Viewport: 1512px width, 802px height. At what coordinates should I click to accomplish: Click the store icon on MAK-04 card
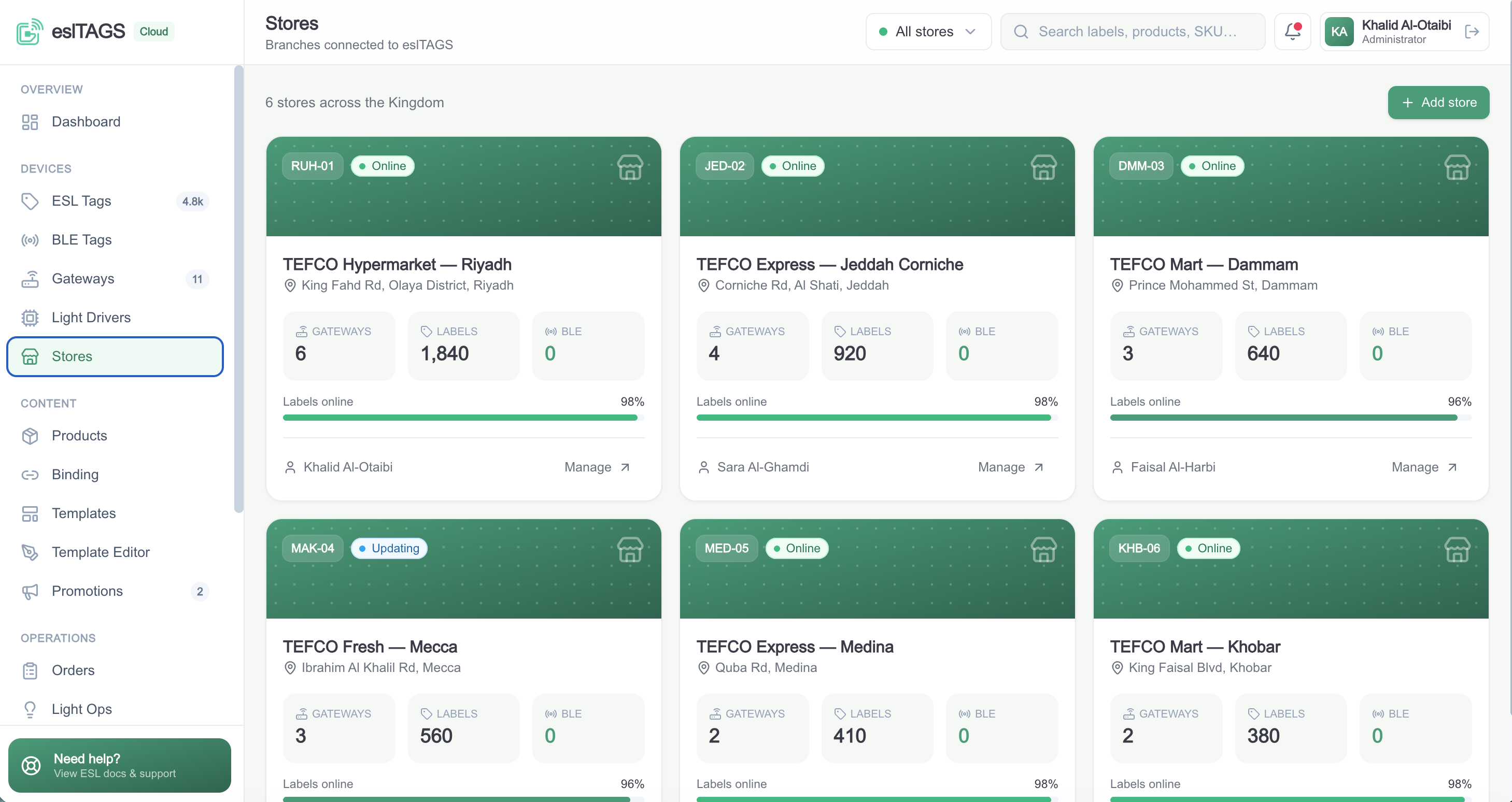[630, 550]
